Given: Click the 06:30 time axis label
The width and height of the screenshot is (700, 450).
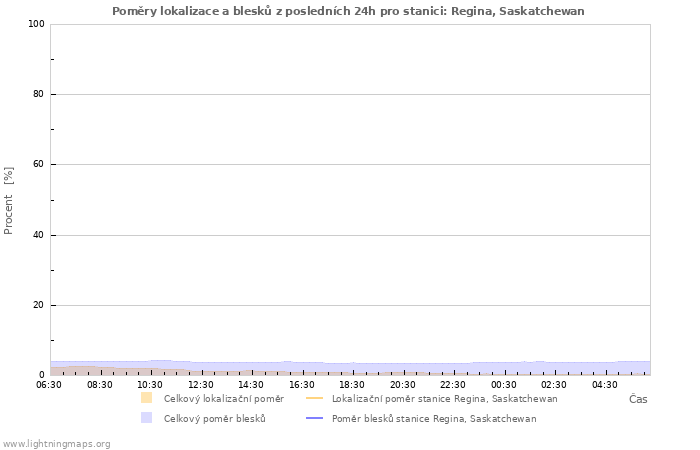Looking at the screenshot, I should [x=49, y=384].
